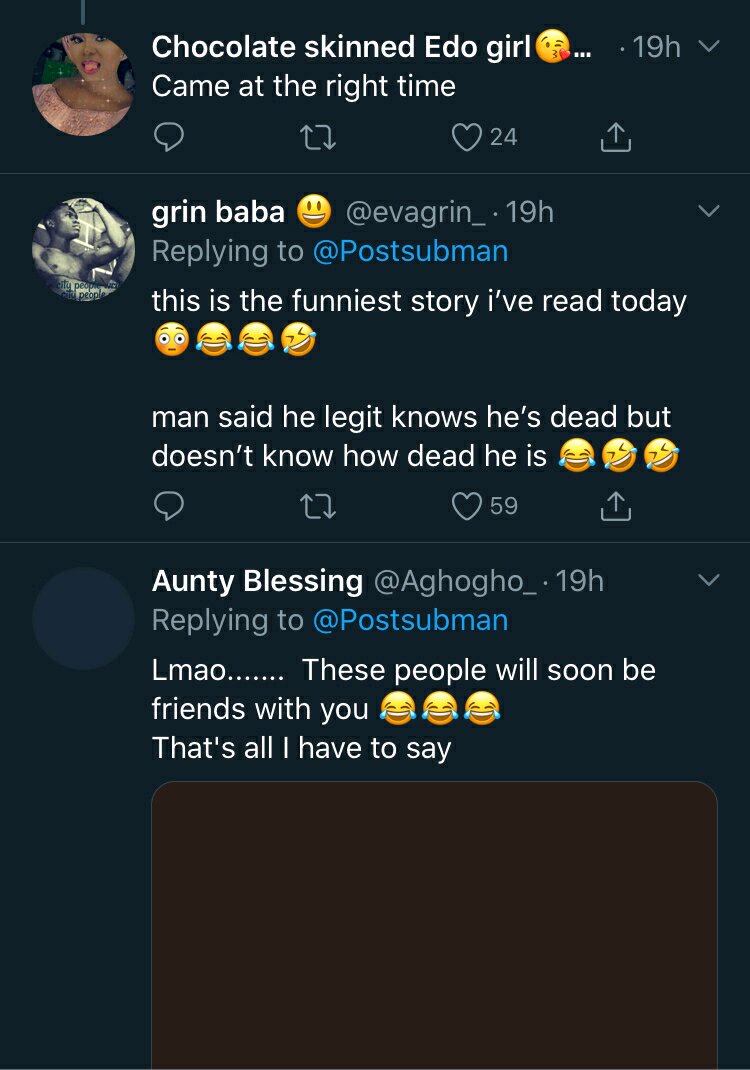The height and width of the screenshot is (1070, 750).
Task: Open @Postsubman link in grin baba's reply
Action: 410,251
